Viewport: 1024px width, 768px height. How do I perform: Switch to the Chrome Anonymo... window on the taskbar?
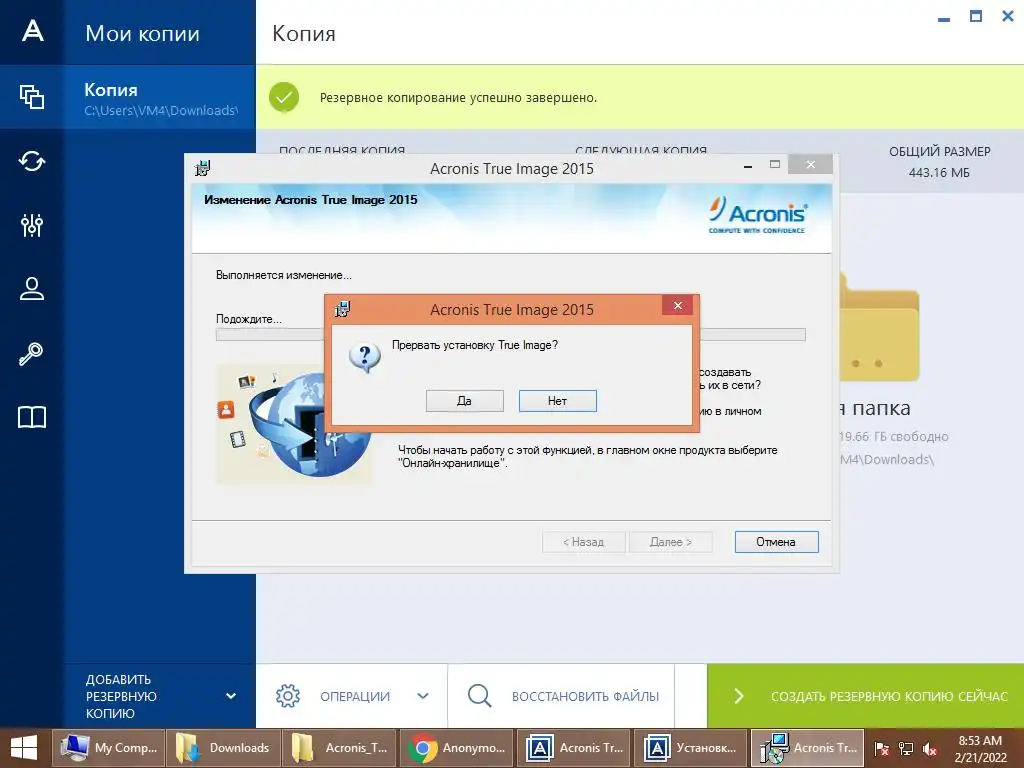tap(456, 748)
